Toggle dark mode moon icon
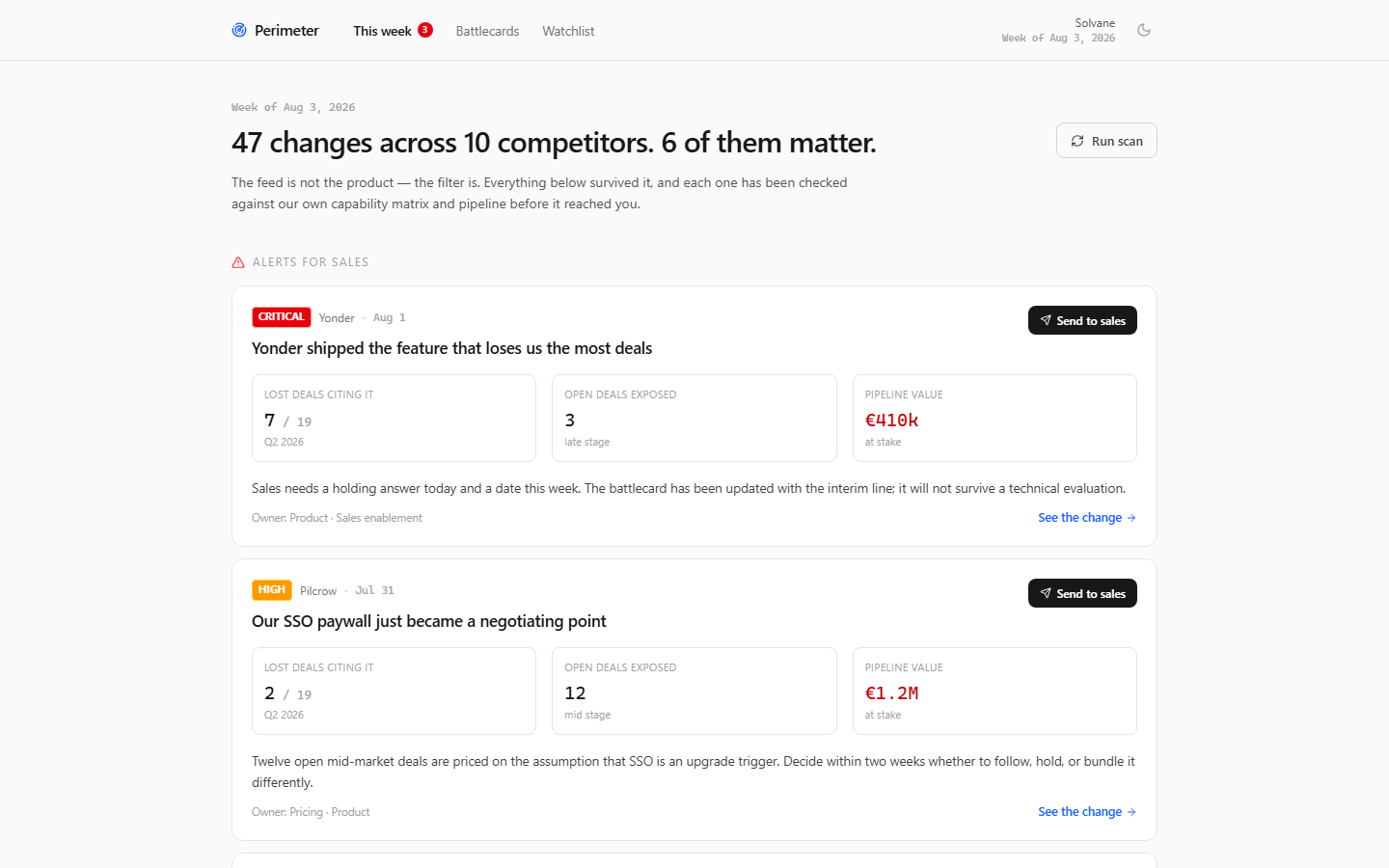 tap(1144, 30)
